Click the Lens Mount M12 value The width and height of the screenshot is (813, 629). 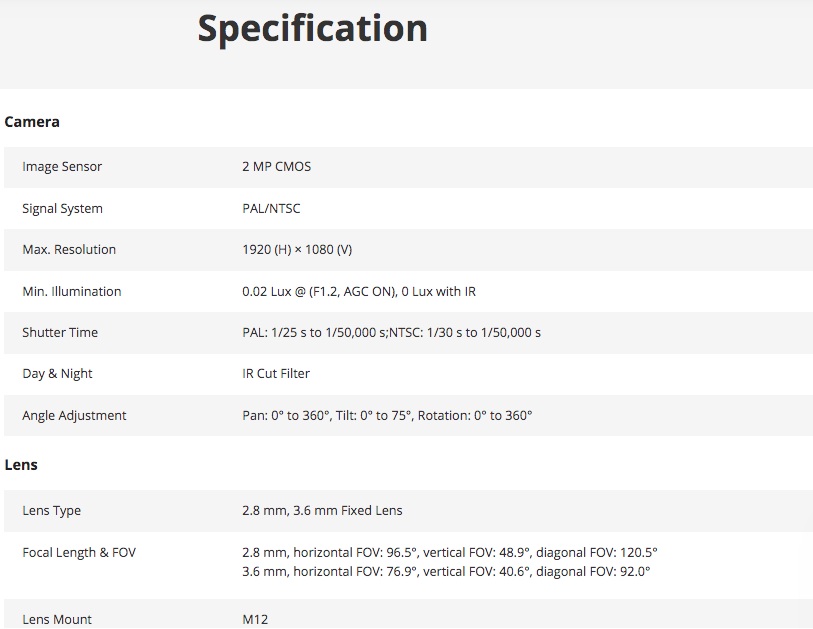click(255, 619)
